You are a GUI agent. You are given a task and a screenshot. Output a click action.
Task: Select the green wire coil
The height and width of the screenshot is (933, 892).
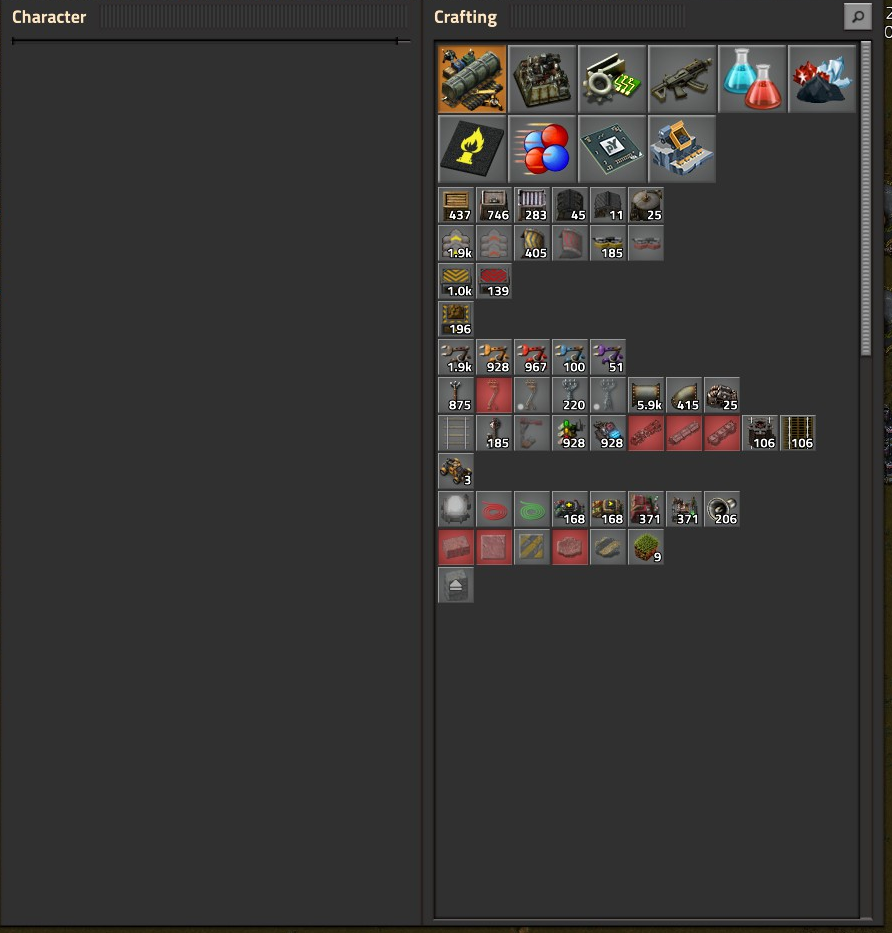[x=532, y=509]
